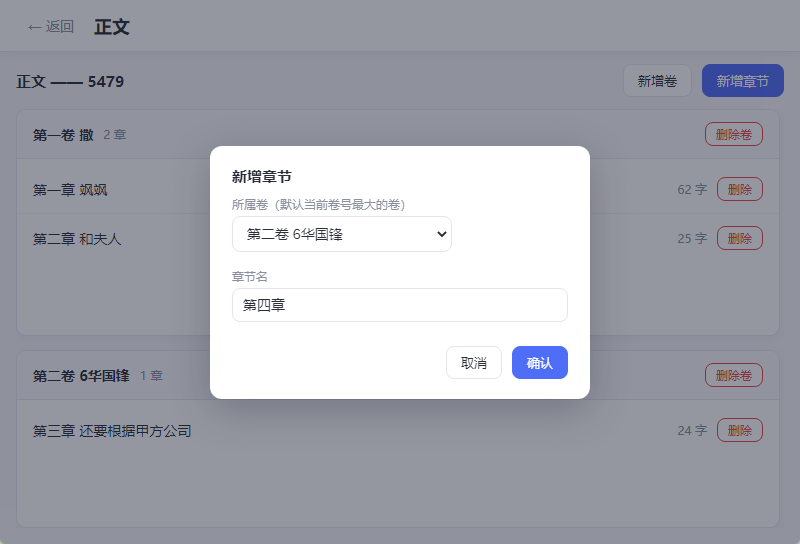The image size is (800, 544).
Task: Click the 新增章节 dialog title
Action: (262, 177)
